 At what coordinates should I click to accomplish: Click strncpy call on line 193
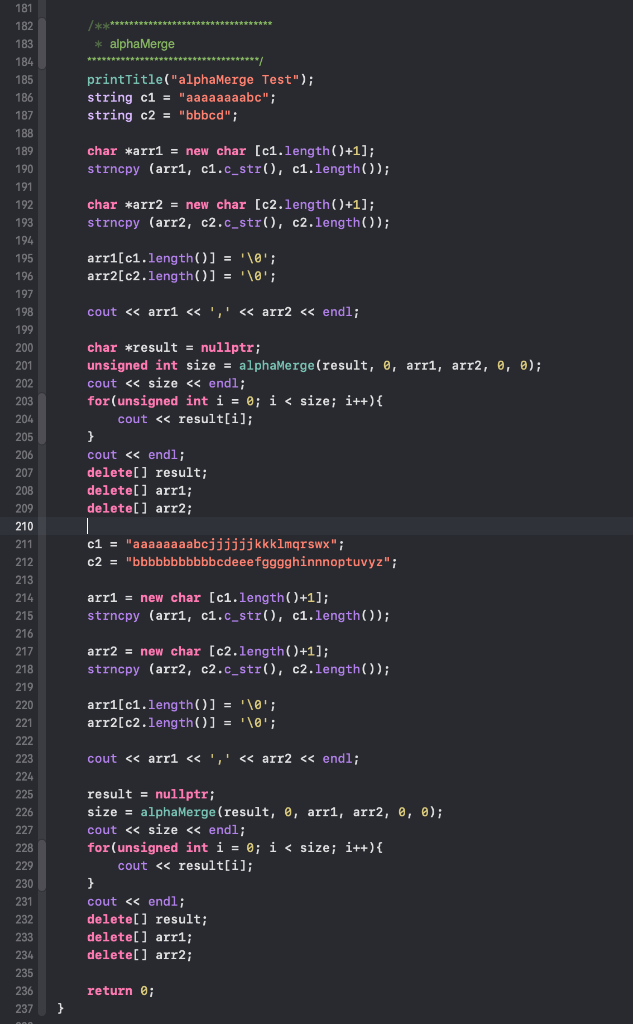(238, 223)
